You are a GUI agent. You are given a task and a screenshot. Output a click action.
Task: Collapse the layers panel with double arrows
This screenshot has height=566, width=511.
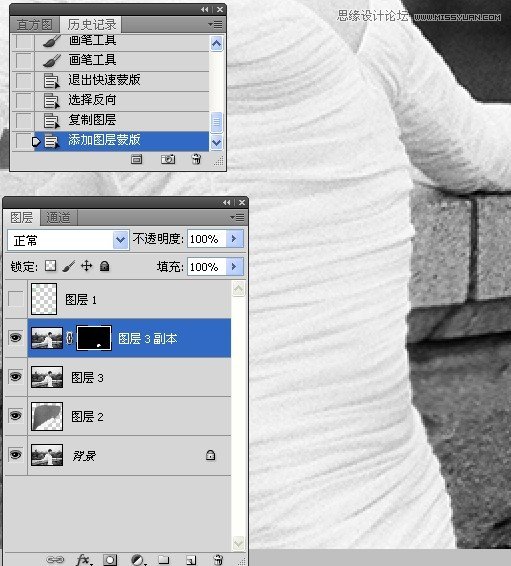point(227,203)
